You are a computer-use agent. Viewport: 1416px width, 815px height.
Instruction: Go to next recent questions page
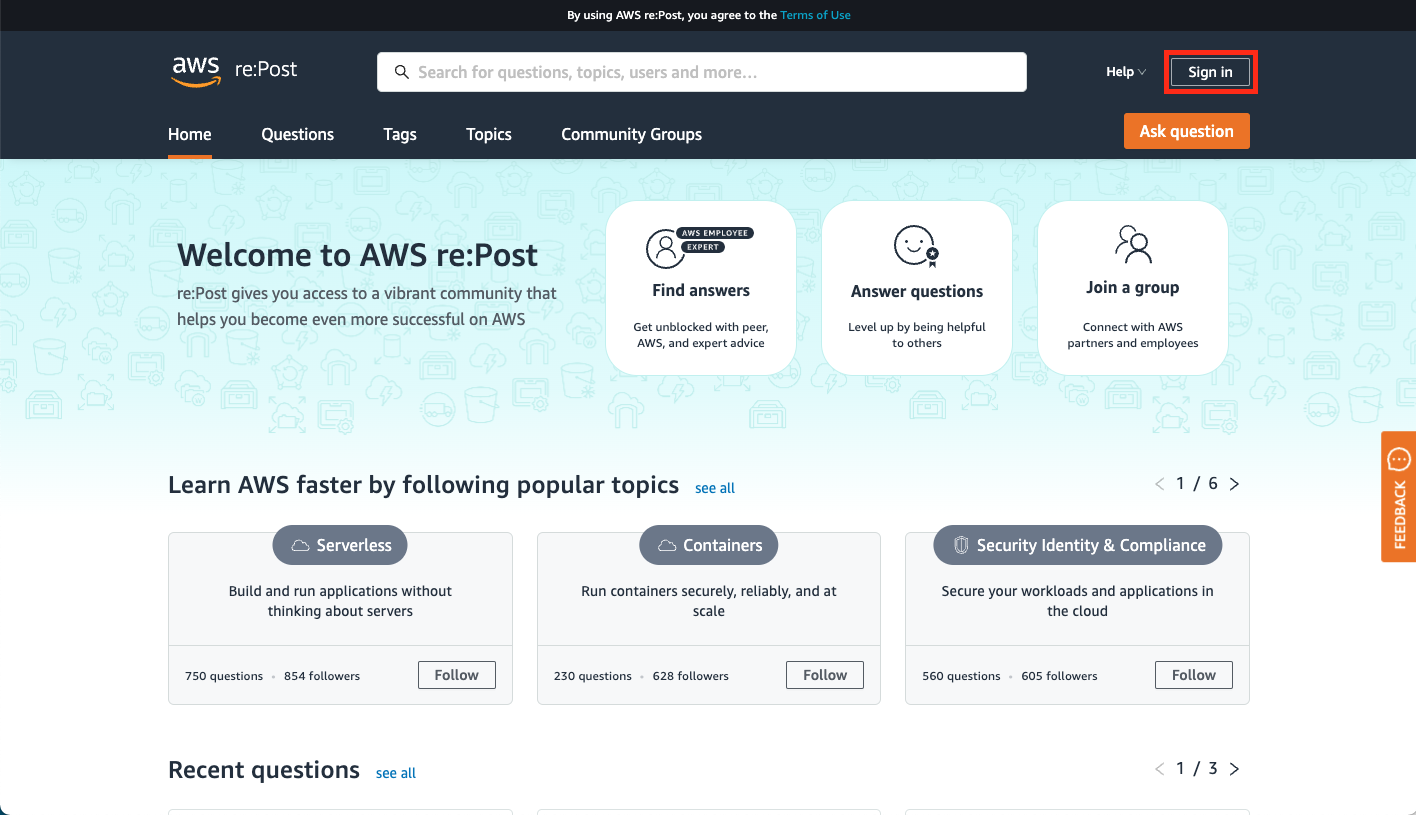(x=1234, y=769)
